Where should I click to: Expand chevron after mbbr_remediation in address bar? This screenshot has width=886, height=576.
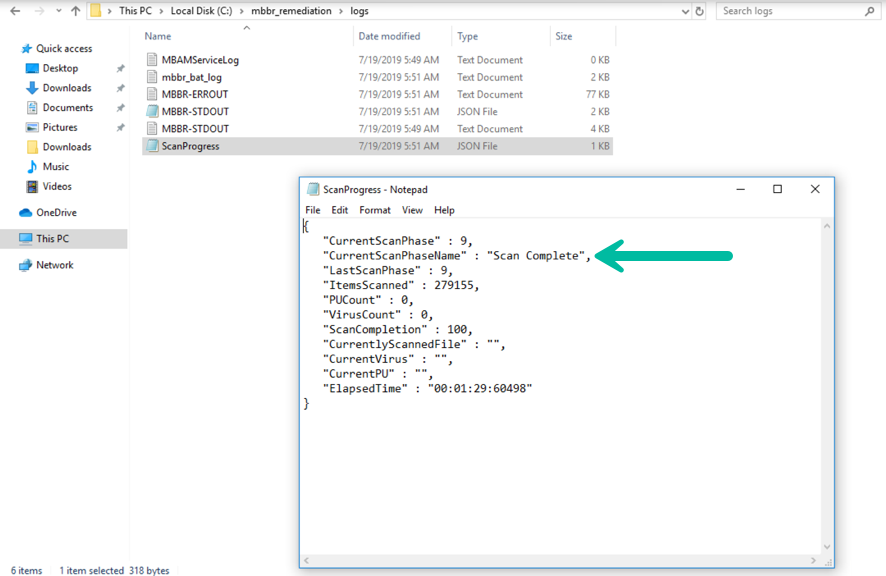341,11
